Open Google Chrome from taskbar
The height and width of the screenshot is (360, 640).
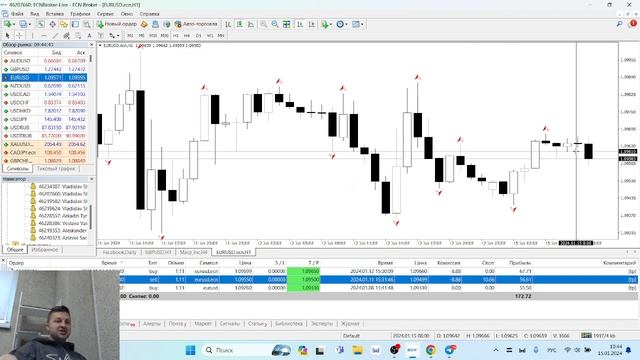coord(431,350)
